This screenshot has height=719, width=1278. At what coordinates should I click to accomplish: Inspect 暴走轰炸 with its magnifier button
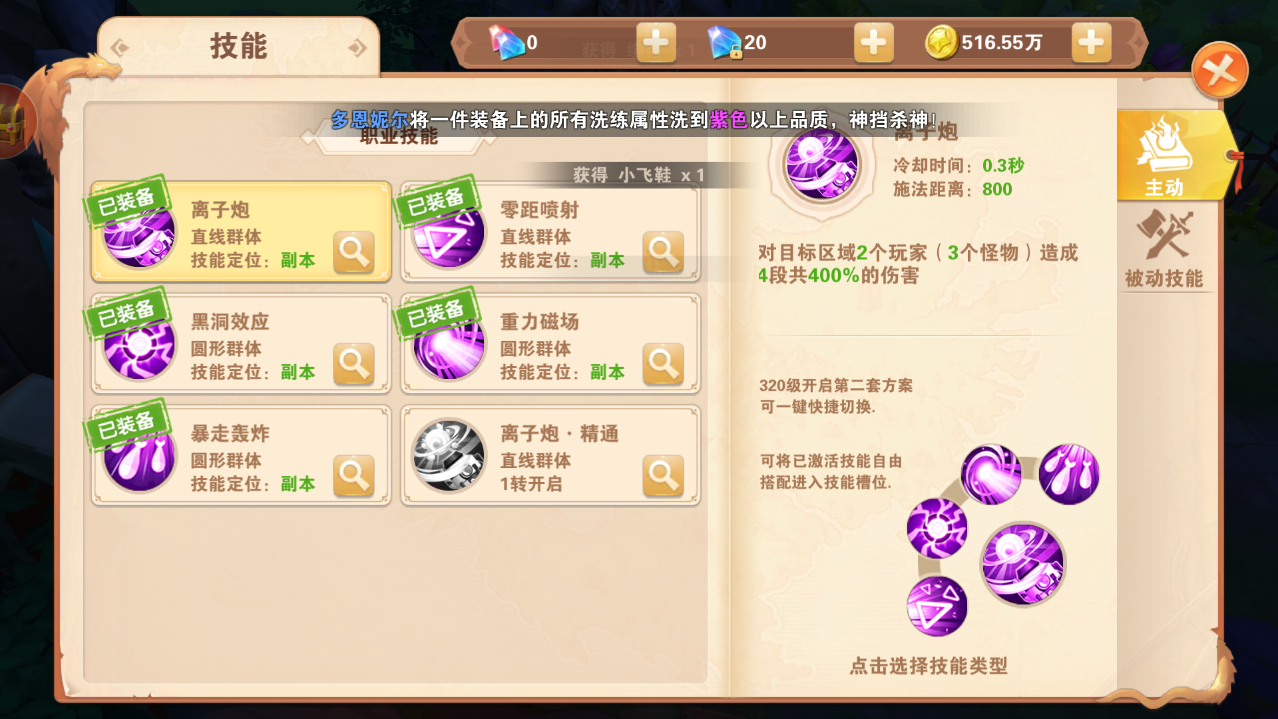click(x=354, y=476)
